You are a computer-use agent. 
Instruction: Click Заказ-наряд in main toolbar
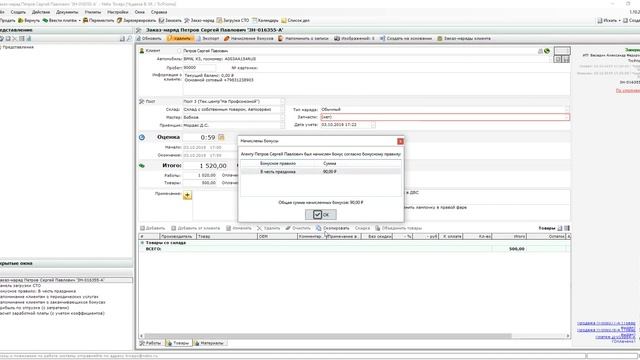[x=199, y=20]
